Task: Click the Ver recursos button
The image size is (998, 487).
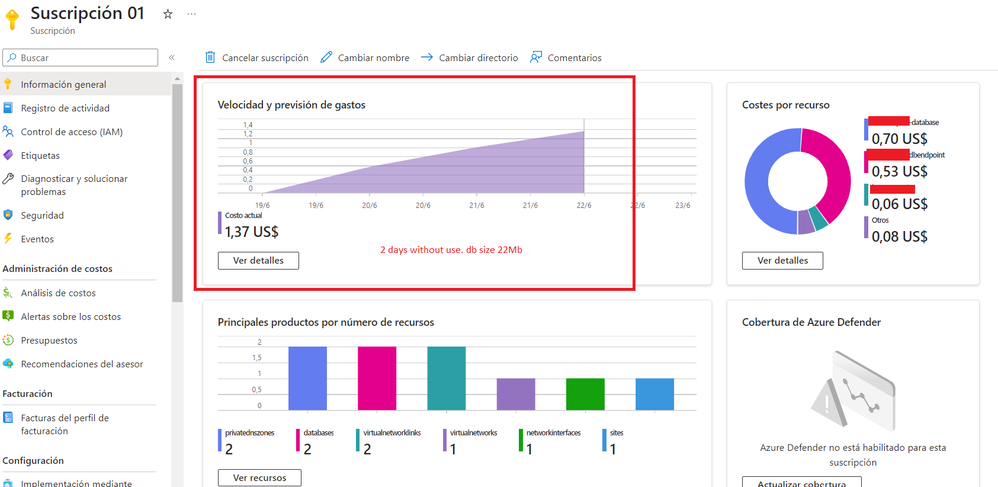Action: coord(260,477)
